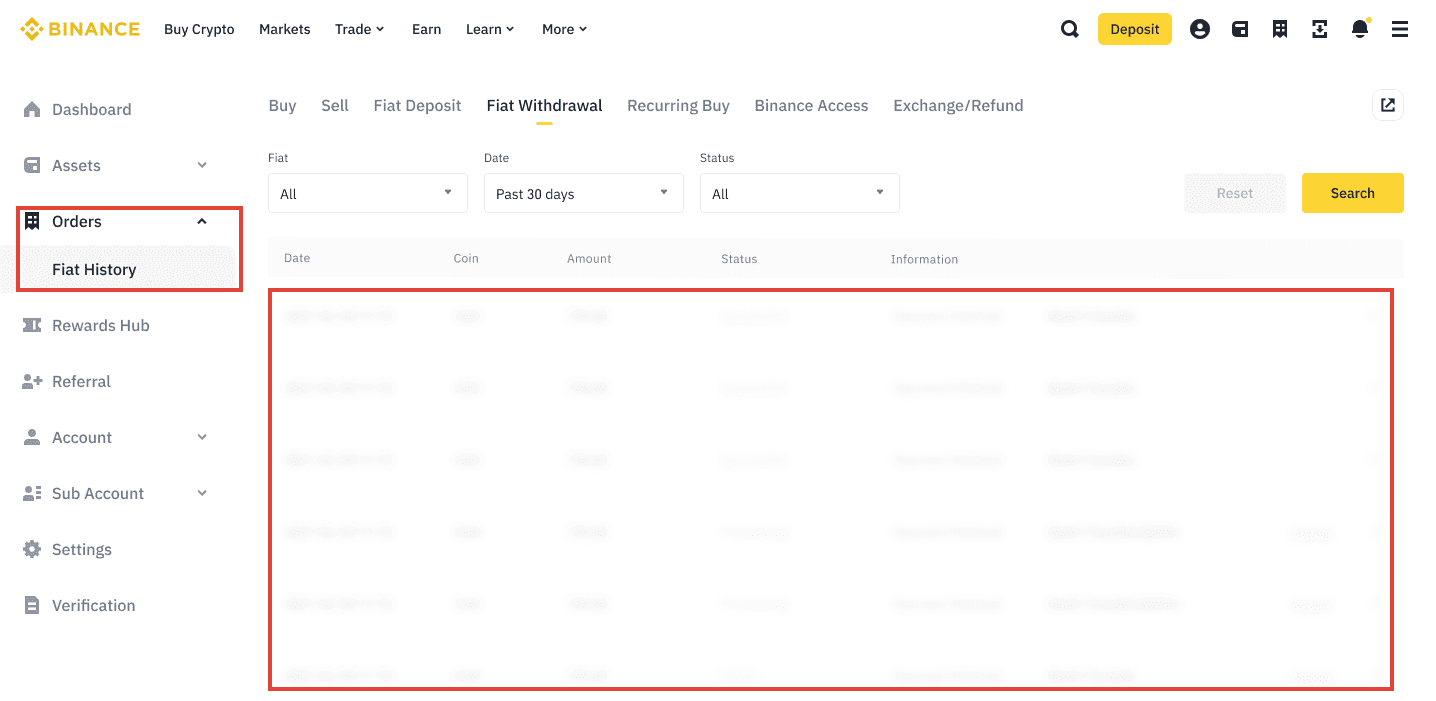The height and width of the screenshot is (701, 1436).
Task: Open the profile account icon
Action: (x=1200, y=29)
